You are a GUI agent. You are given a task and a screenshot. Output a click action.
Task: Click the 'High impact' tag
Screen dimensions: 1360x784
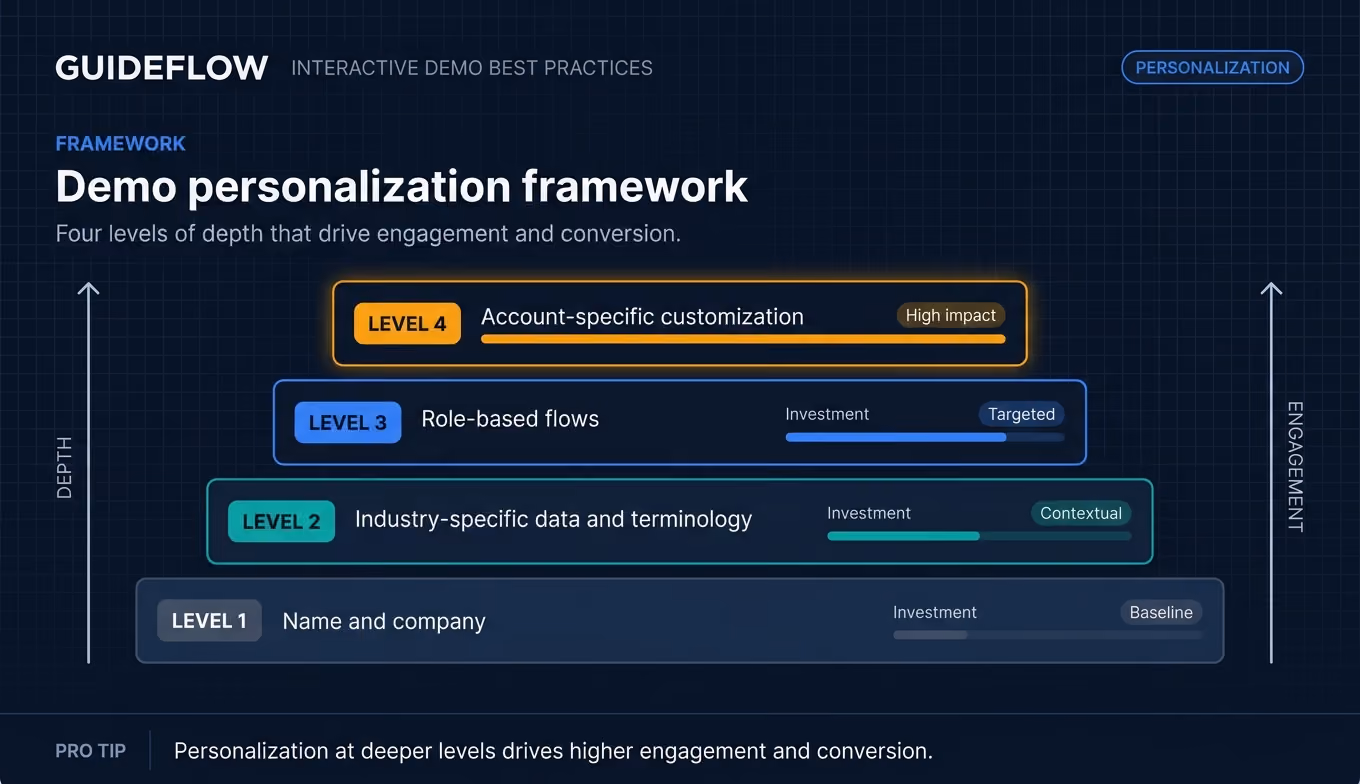point(950,316)
